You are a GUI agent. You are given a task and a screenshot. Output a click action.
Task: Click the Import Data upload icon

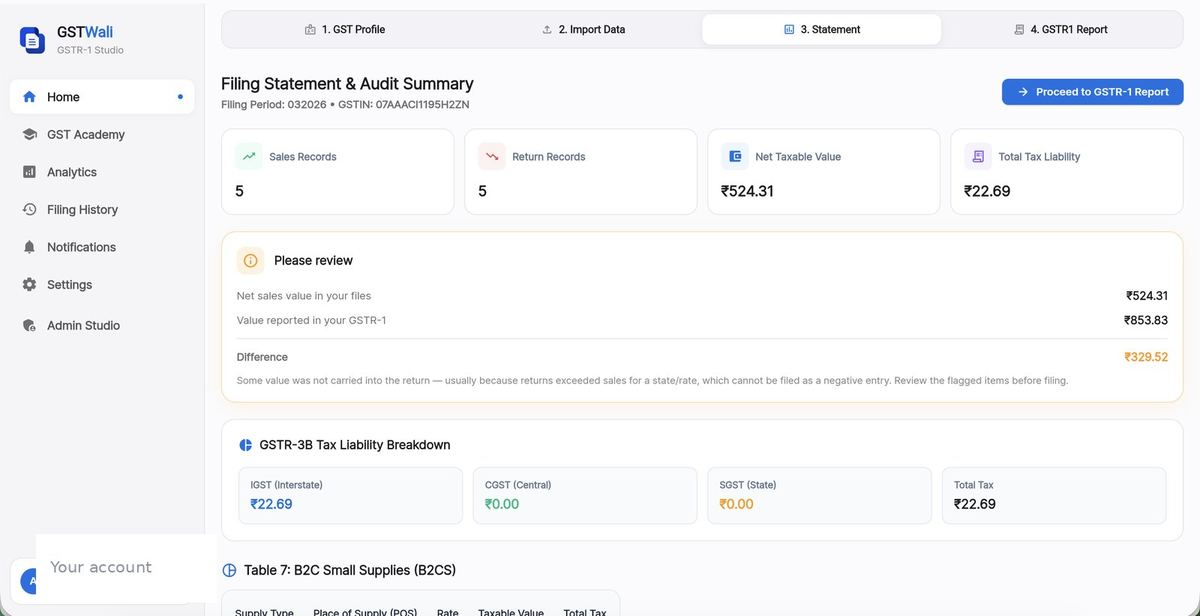point(547,30)
